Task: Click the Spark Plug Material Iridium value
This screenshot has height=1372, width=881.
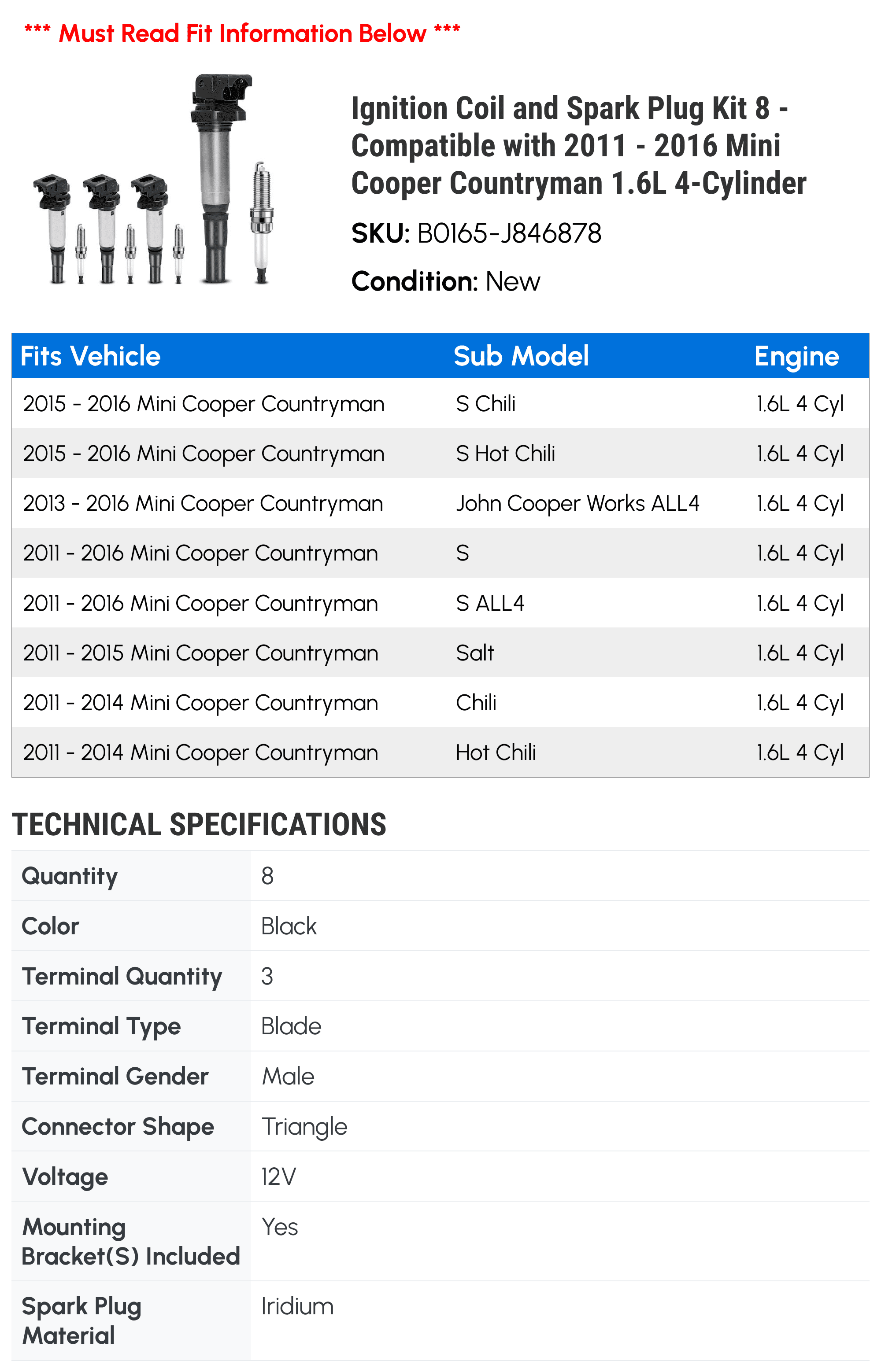Action: click(x=297, y=1306)
